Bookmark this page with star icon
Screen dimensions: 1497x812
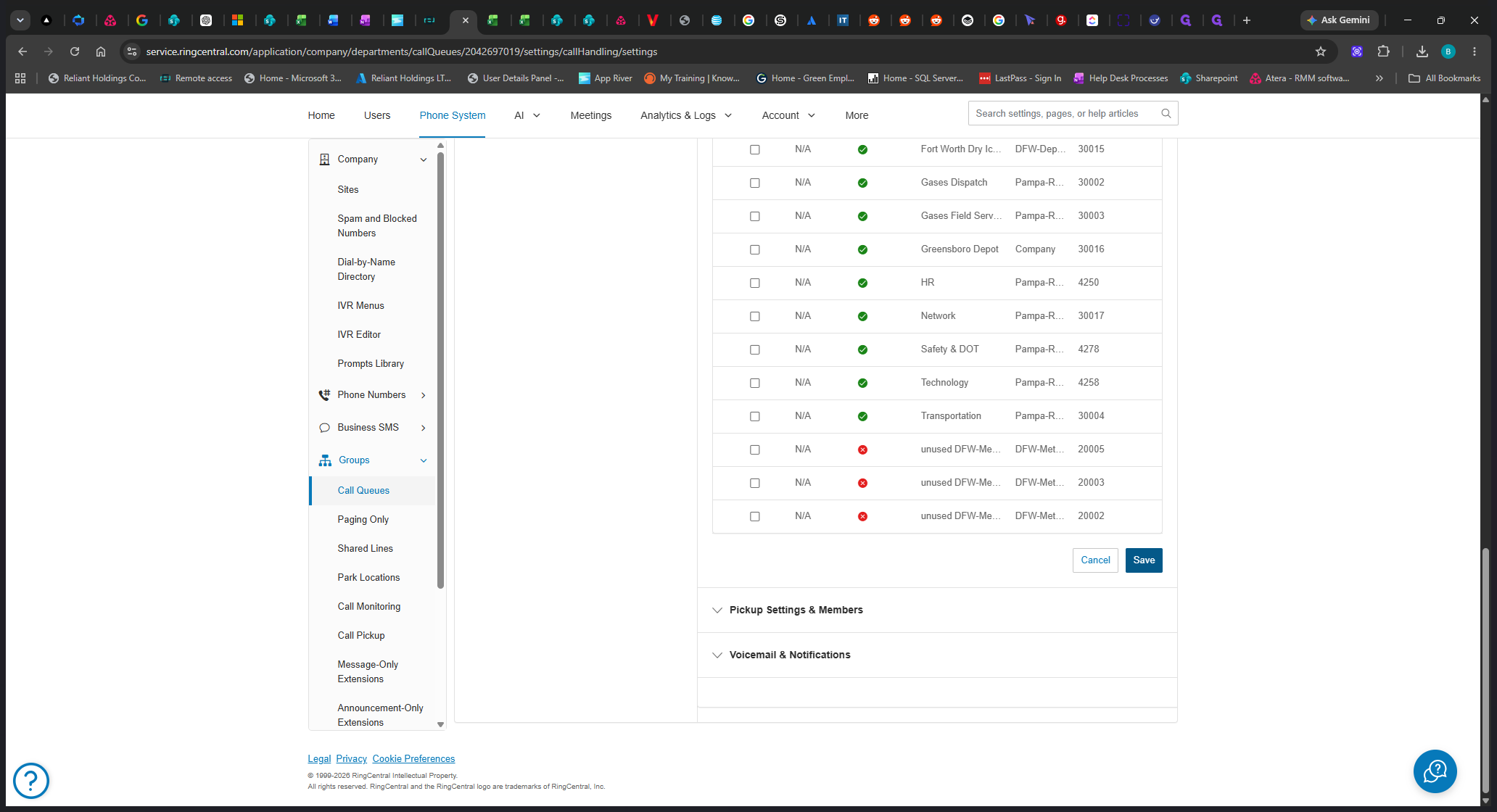[1321, 51]
